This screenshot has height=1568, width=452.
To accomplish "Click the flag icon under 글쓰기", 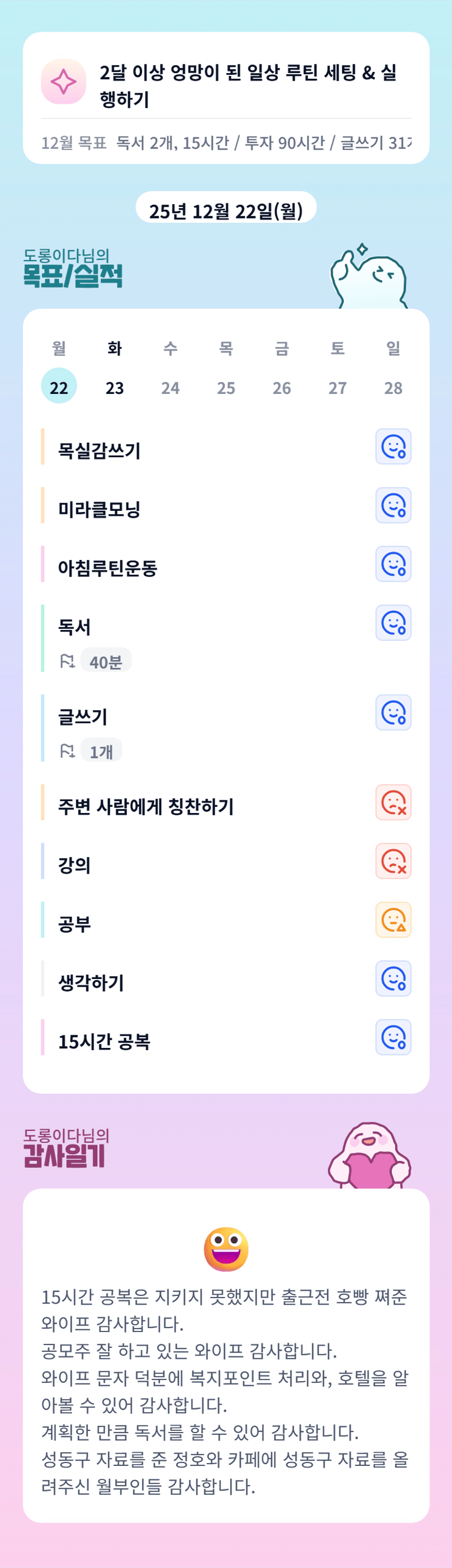I will click(67, 751).
